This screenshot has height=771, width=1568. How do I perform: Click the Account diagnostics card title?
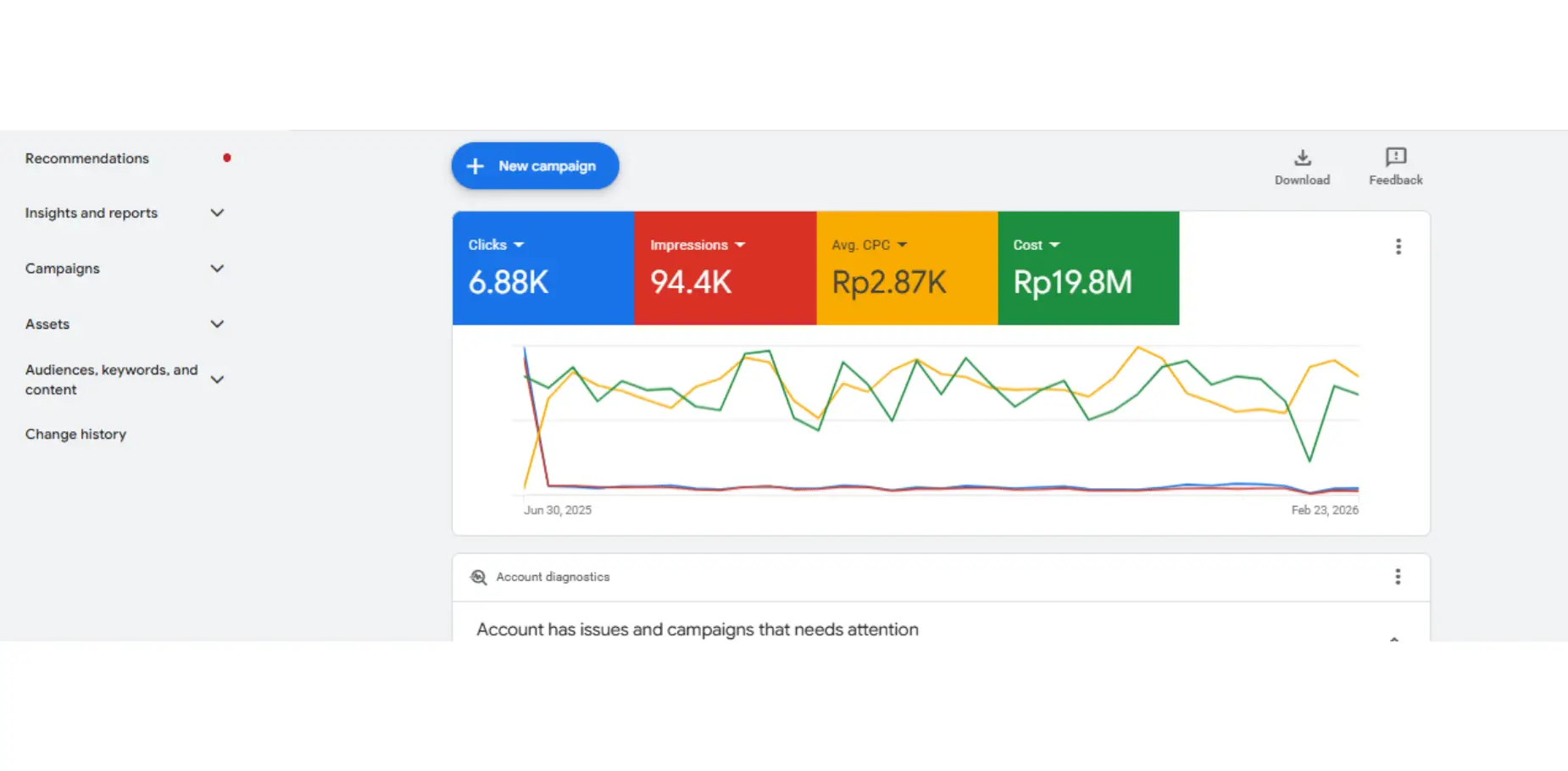pos(553,577)
